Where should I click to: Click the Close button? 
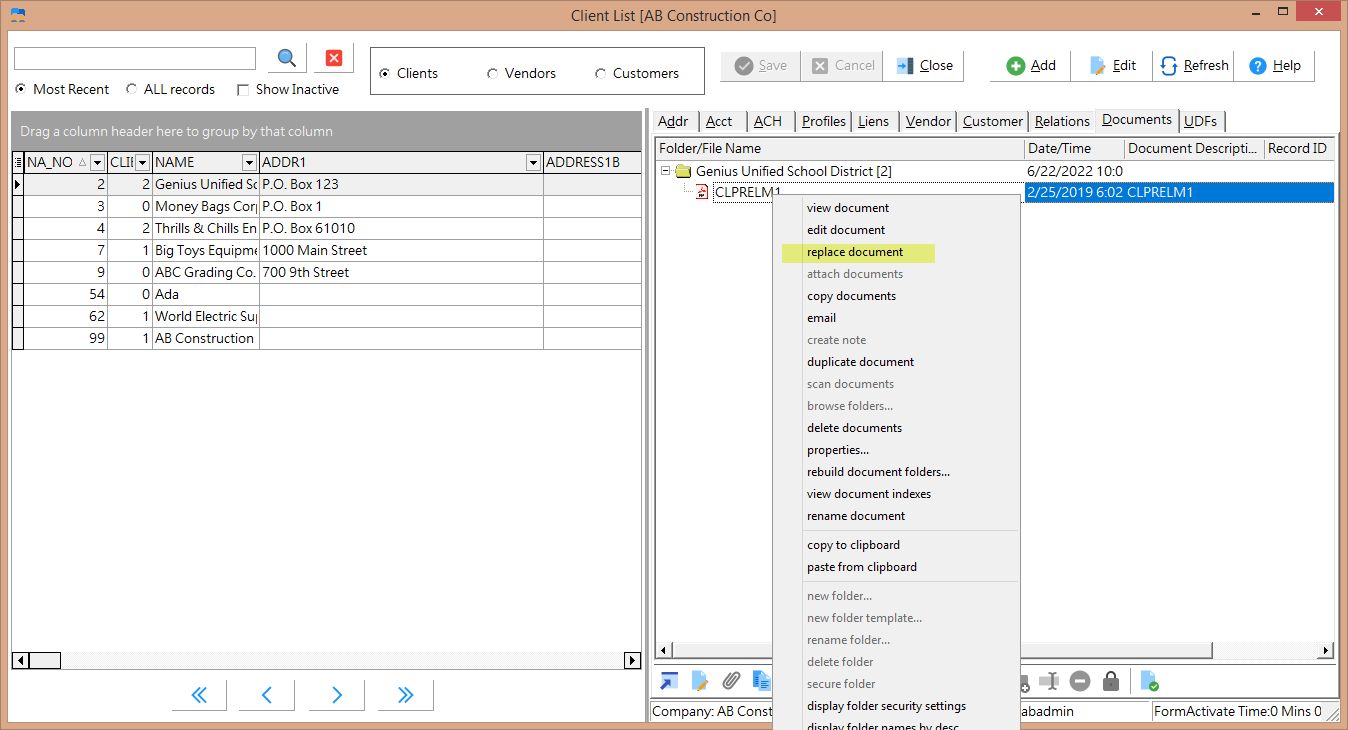coord(924,66)
